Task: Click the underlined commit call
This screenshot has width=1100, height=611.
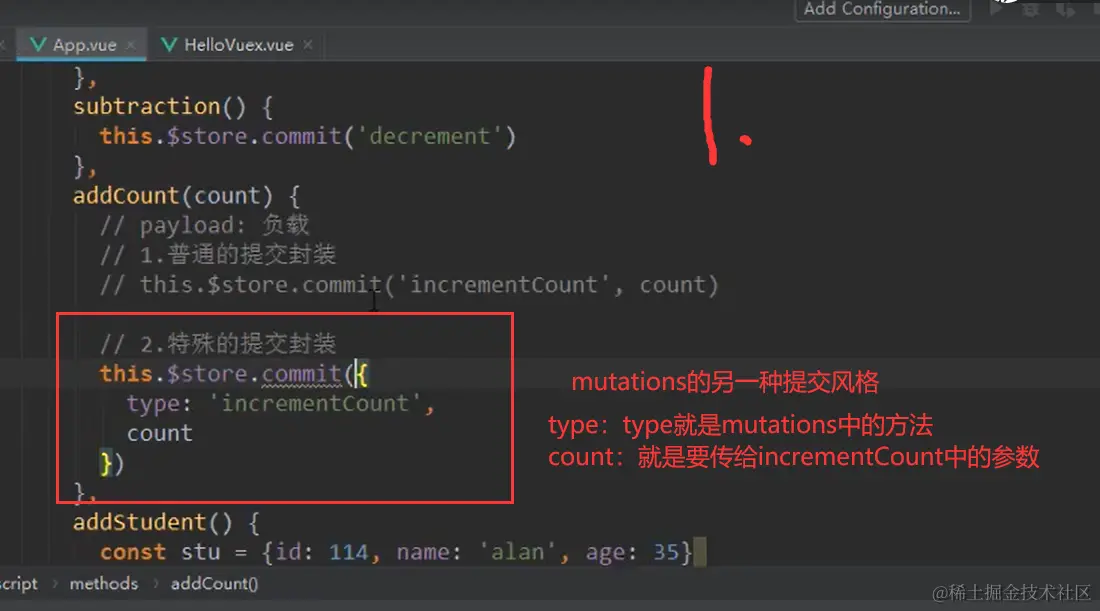Action: tap(301, 374)
